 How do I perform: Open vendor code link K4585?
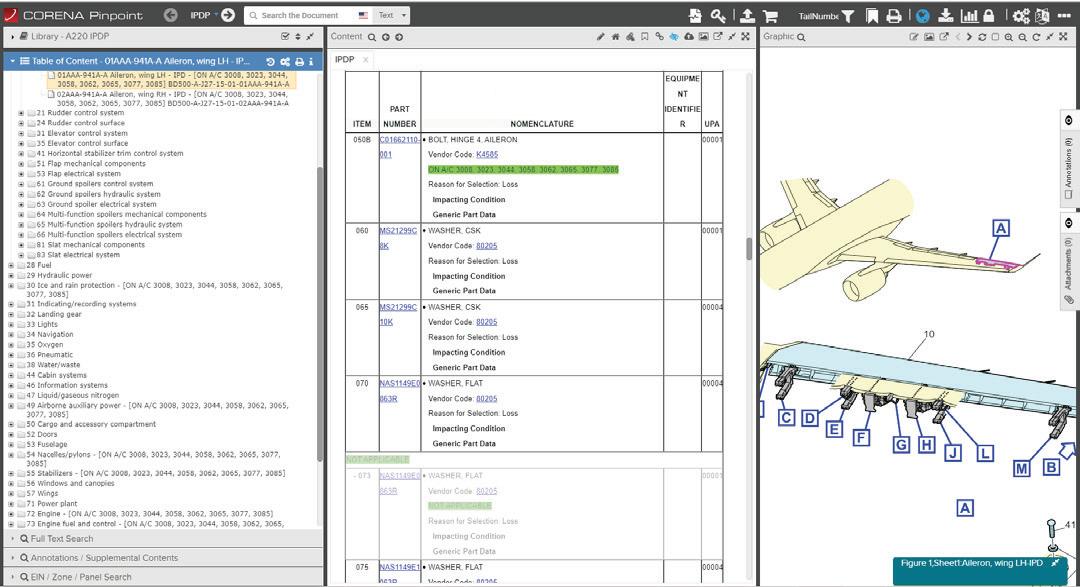point(487,155)
